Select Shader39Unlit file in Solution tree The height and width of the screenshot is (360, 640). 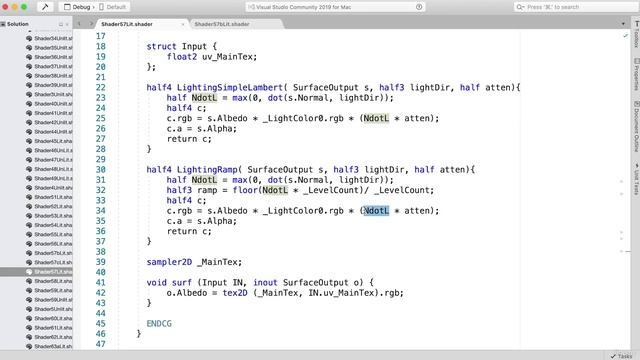pos(49,85)
